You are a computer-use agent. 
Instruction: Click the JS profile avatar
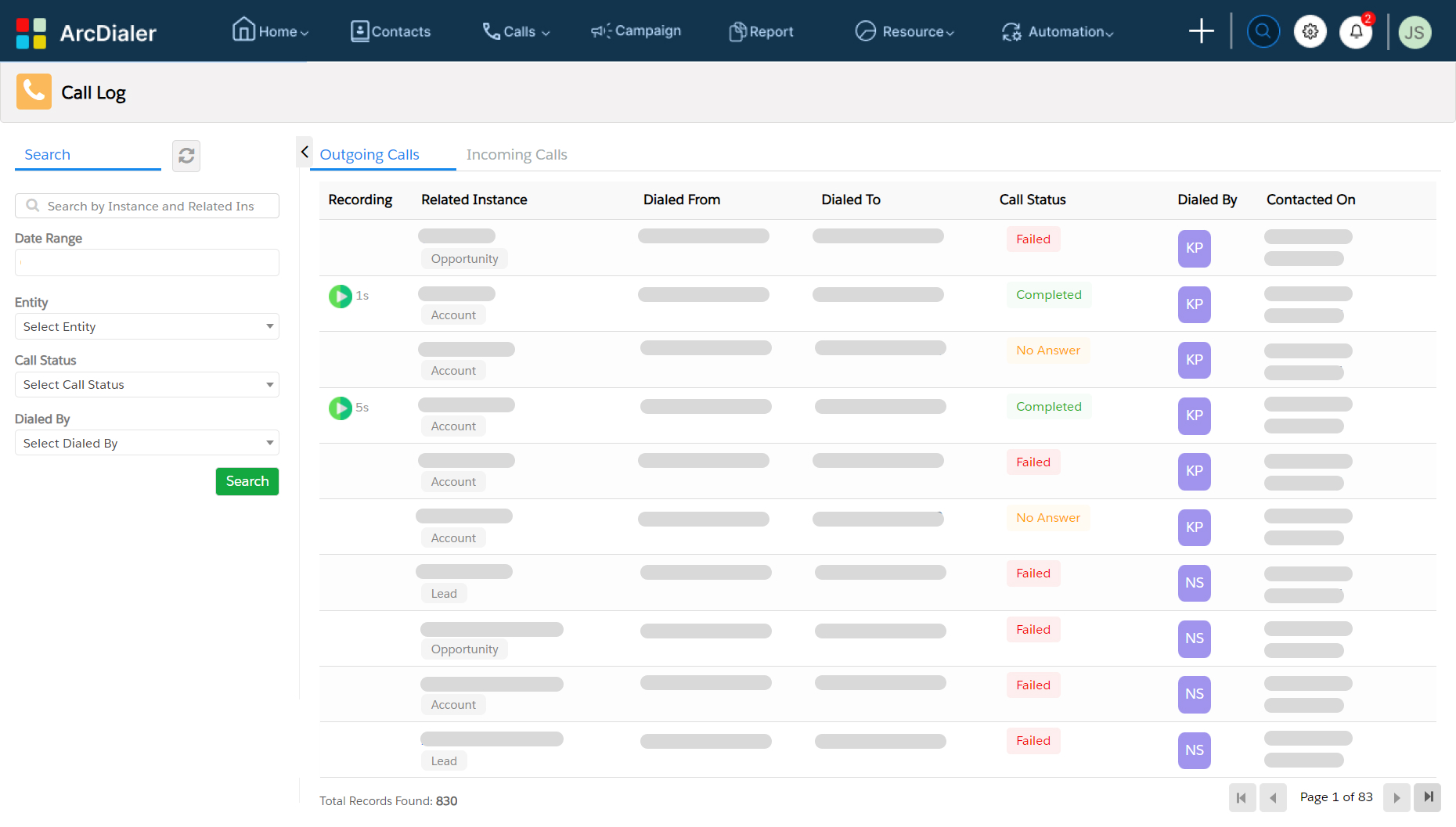(x=1415, y=32)
